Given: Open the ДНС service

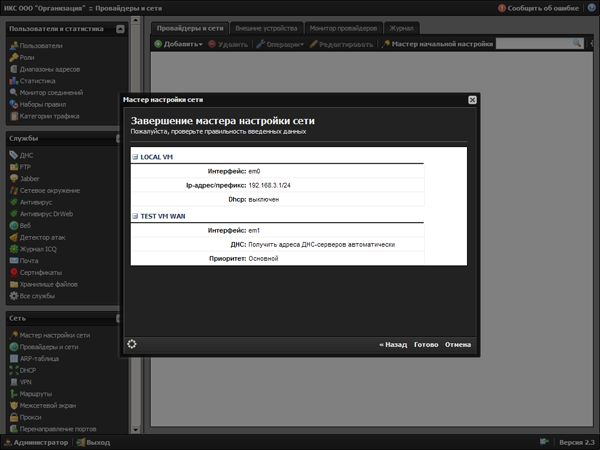Looking at the screenshot, I should pos(21,155).
